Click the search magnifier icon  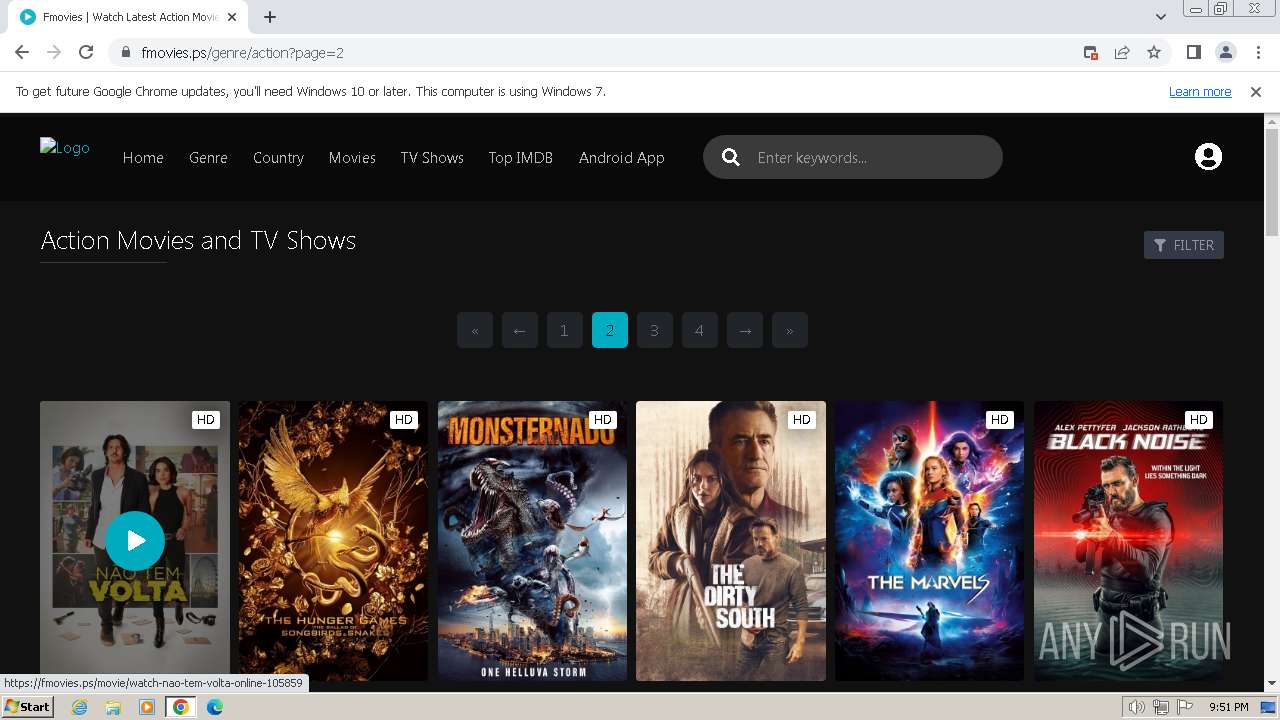coord(731,157)
